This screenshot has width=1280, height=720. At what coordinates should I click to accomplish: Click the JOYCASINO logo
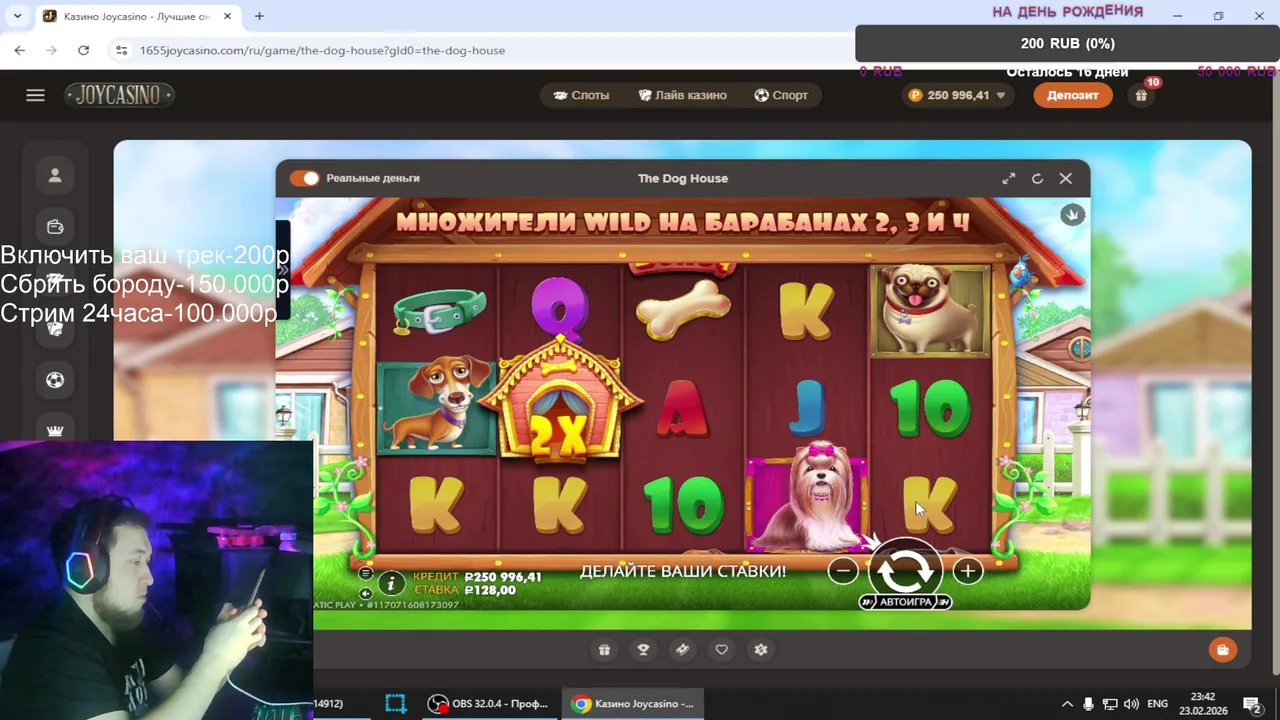[x=120, y=95]
